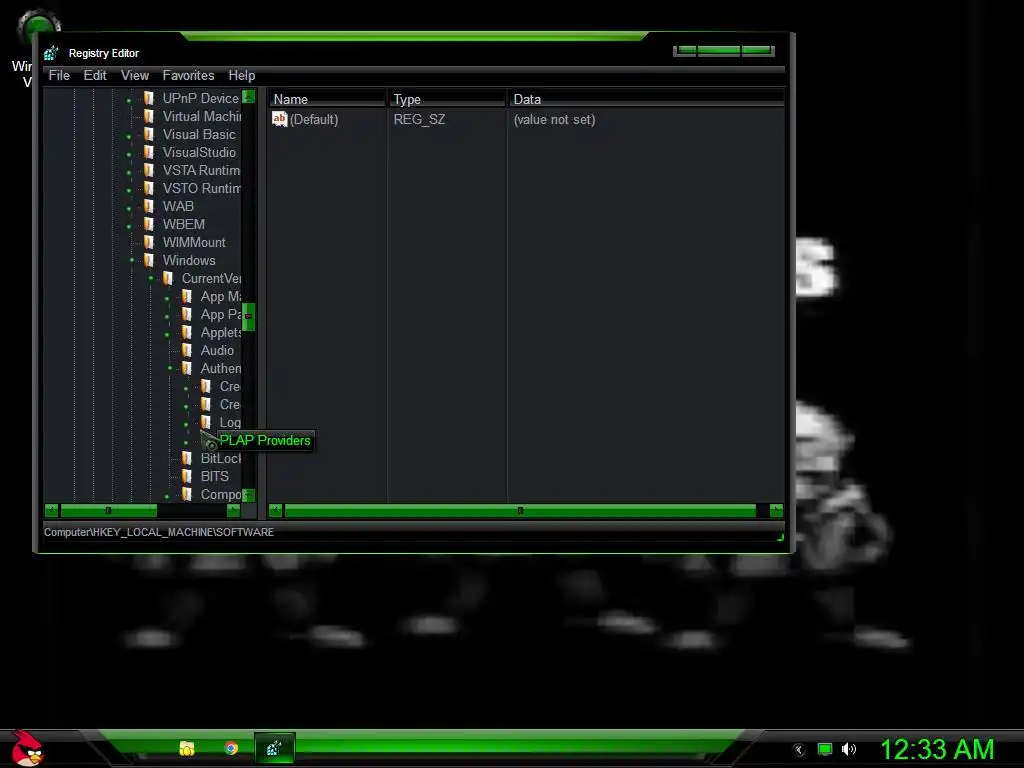
Task: Click the (Default) string value icon
Action: pyautogui.click(x=280, y=119)
